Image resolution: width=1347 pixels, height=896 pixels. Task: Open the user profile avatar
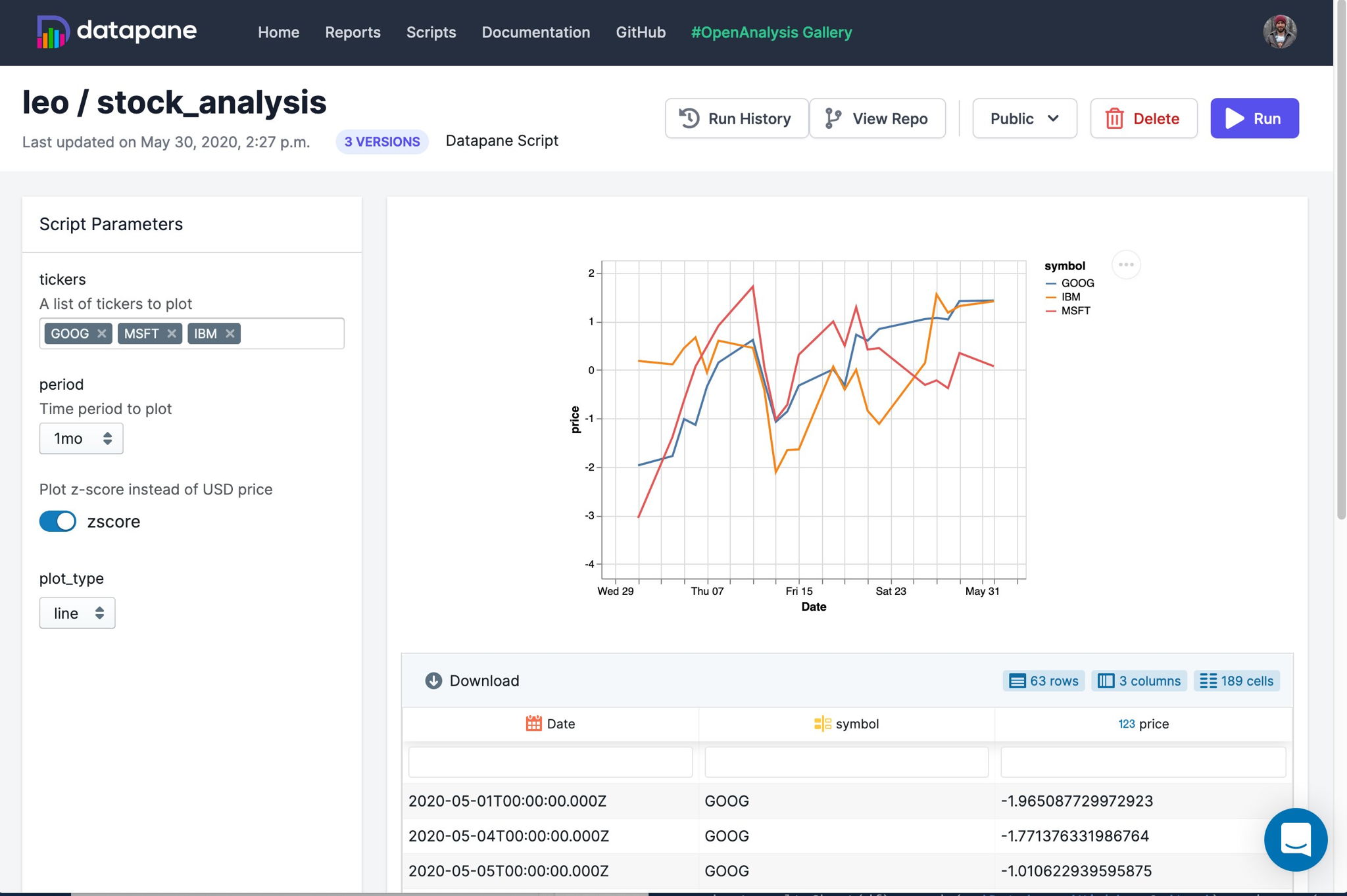[1279, 32]
